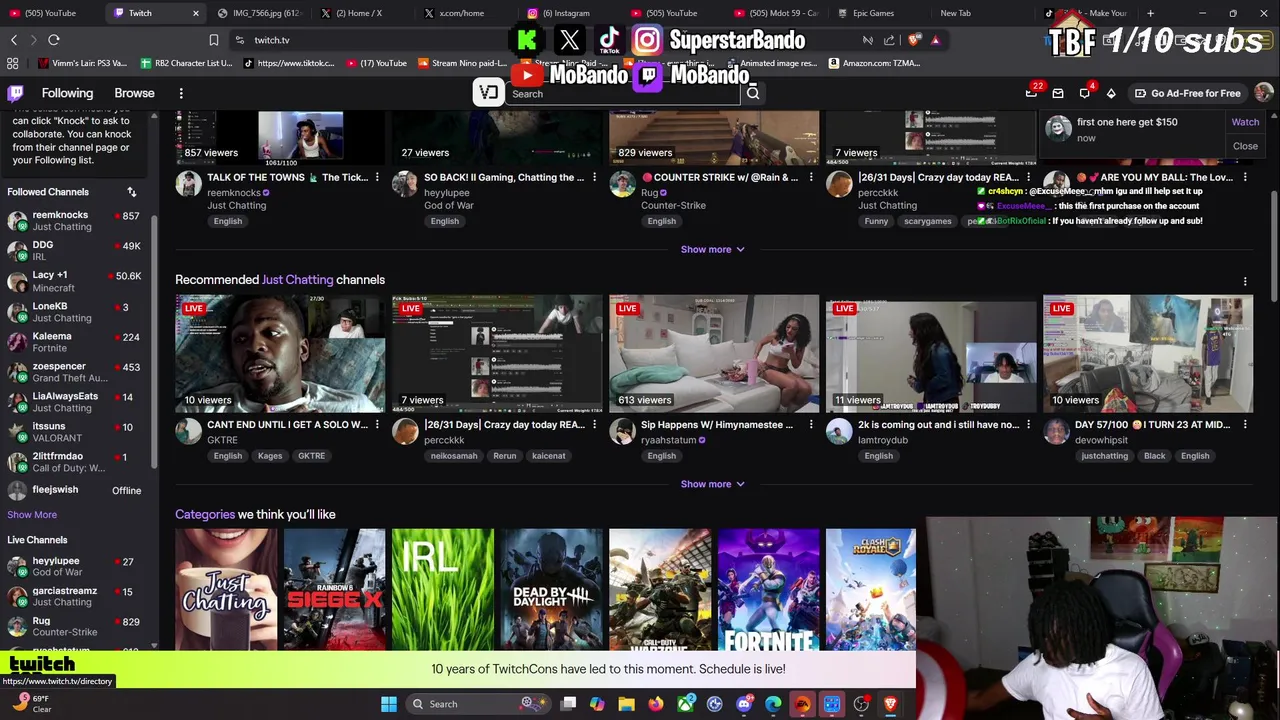This screenshot has width=1280, height=720.
Task: Focus the Twitch search field
Action: click(x=622, y=94)
